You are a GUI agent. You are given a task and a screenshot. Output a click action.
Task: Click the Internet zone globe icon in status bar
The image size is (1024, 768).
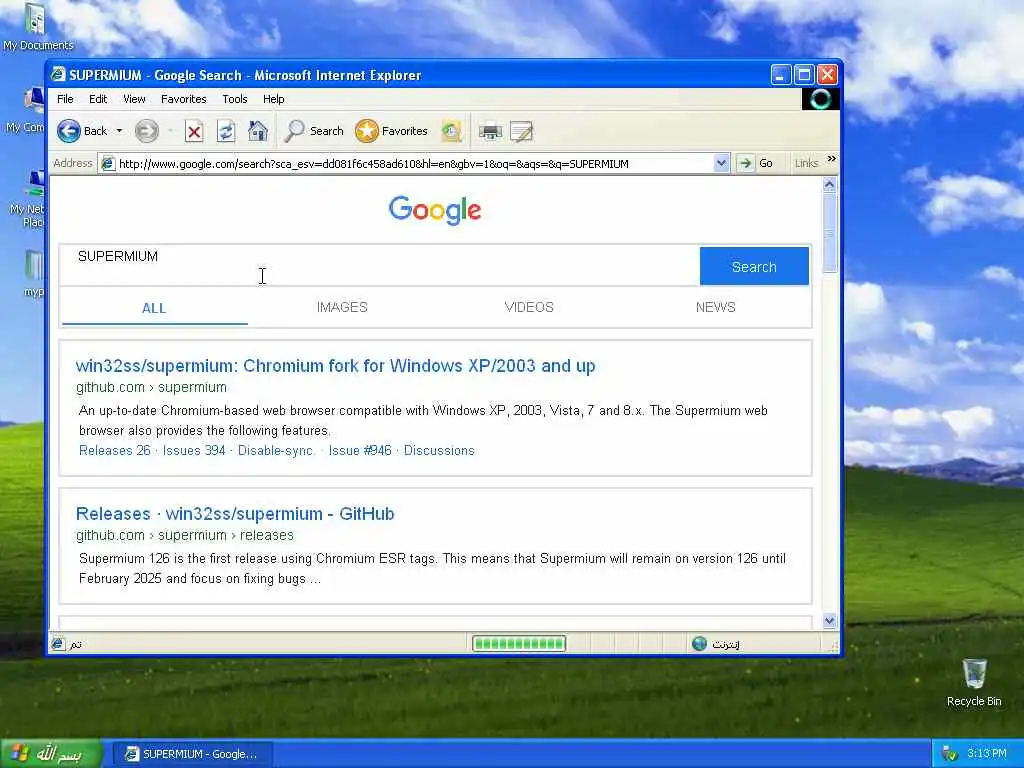click(699, 644)
